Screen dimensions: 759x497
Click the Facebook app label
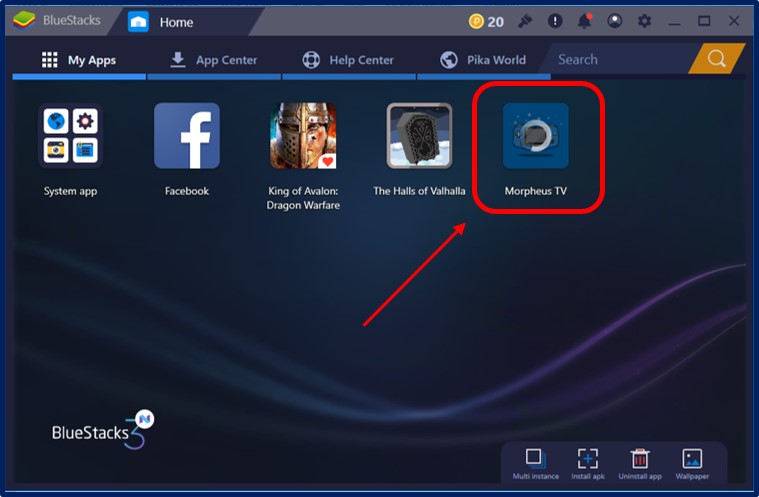click(x=187, y=191)
